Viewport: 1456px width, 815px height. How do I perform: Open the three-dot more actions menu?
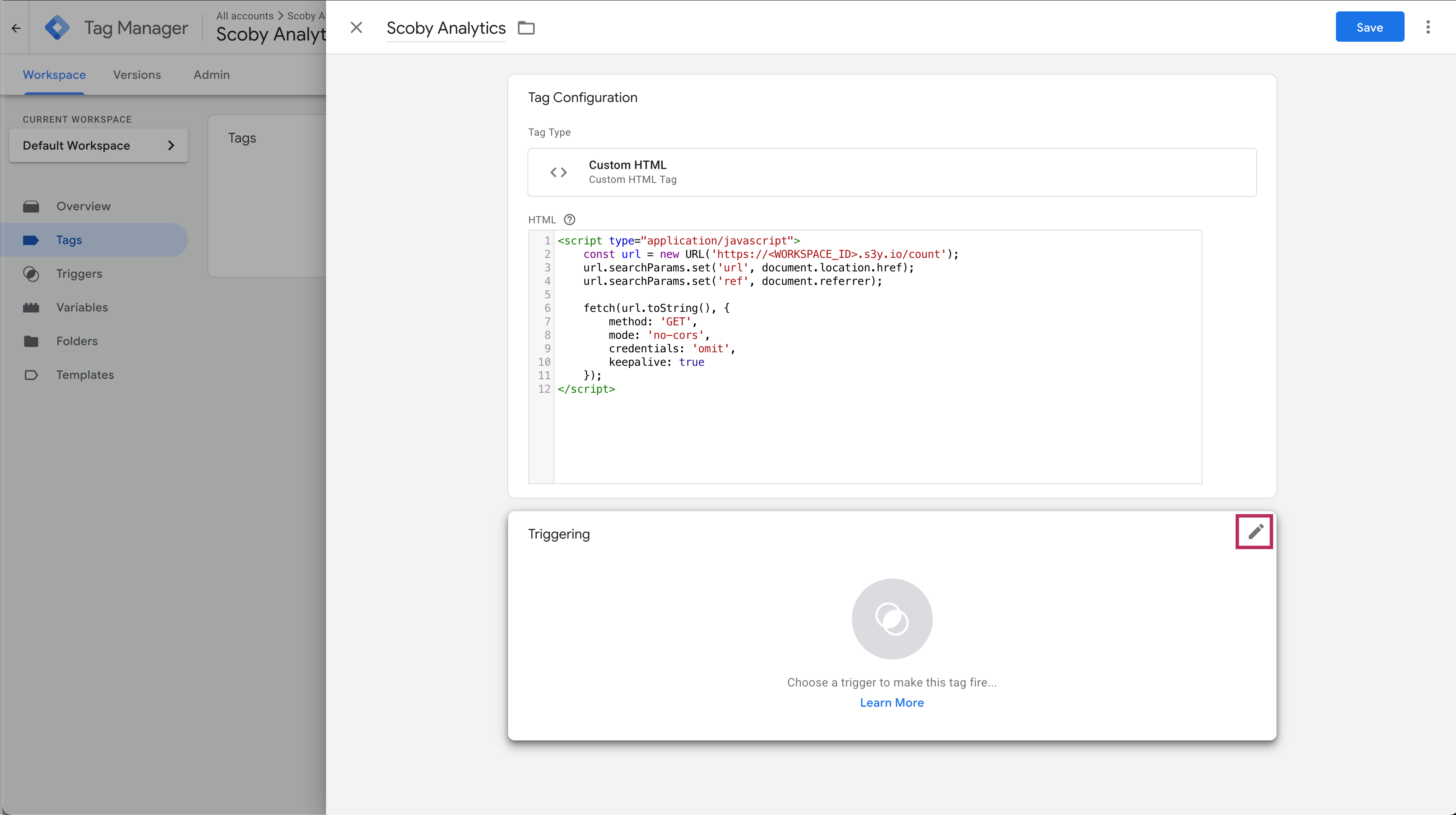1428,28
